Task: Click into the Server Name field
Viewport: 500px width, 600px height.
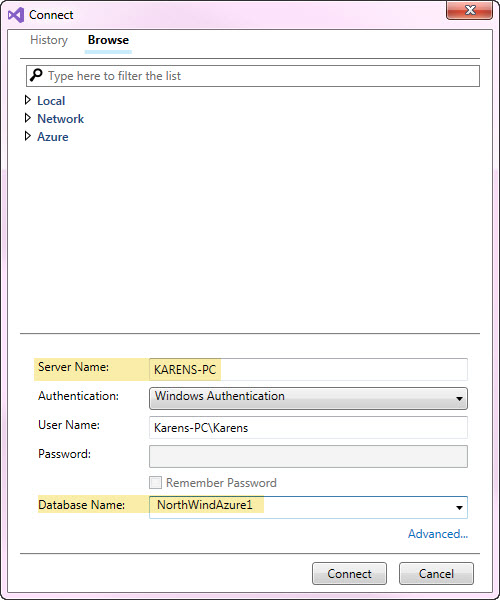Action: (308, 369)
